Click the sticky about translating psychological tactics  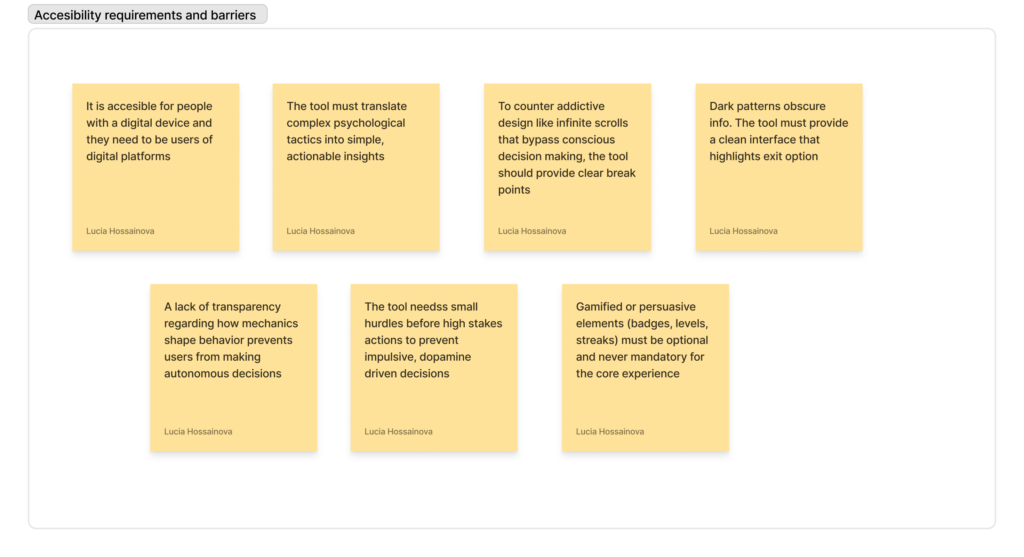[355, 190]
